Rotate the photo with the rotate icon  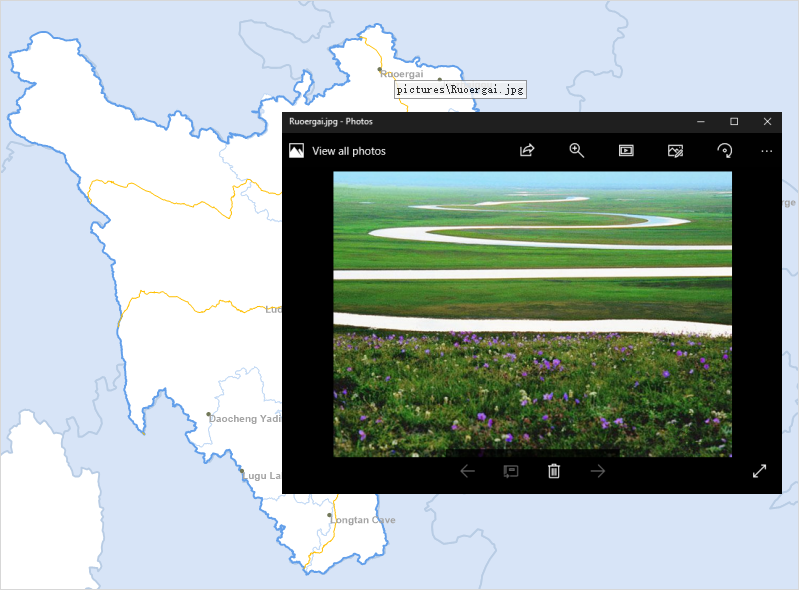725,151
